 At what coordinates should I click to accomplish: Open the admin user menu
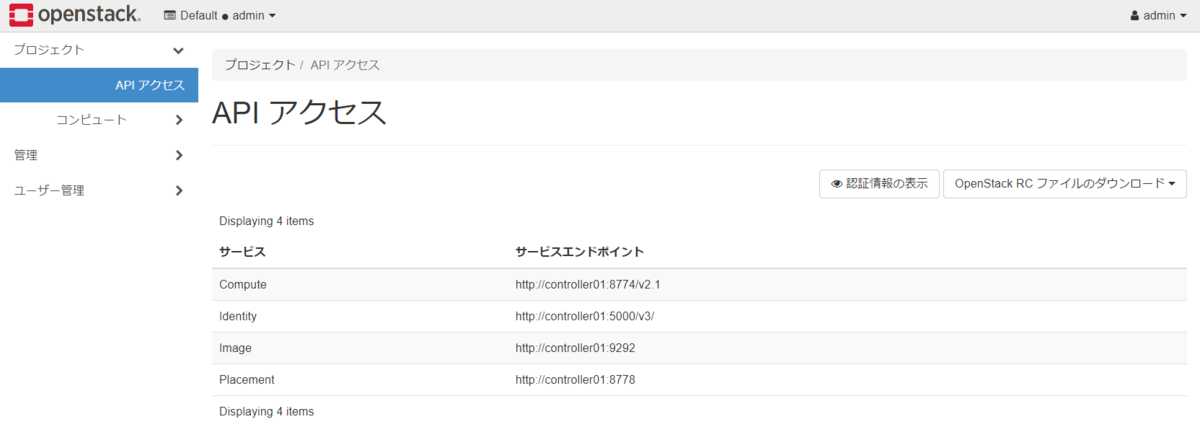click(1158, 15)
